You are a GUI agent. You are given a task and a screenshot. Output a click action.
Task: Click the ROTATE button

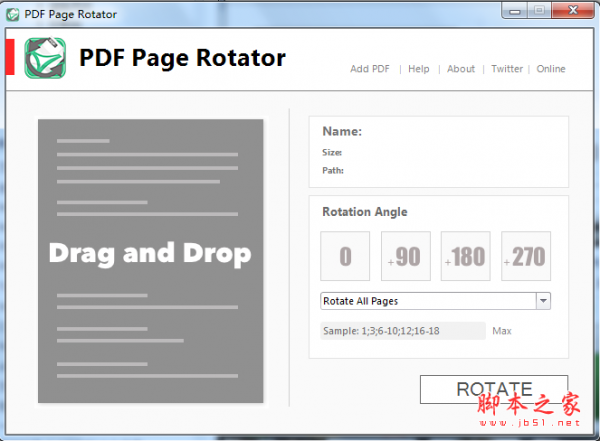[494, 389]
